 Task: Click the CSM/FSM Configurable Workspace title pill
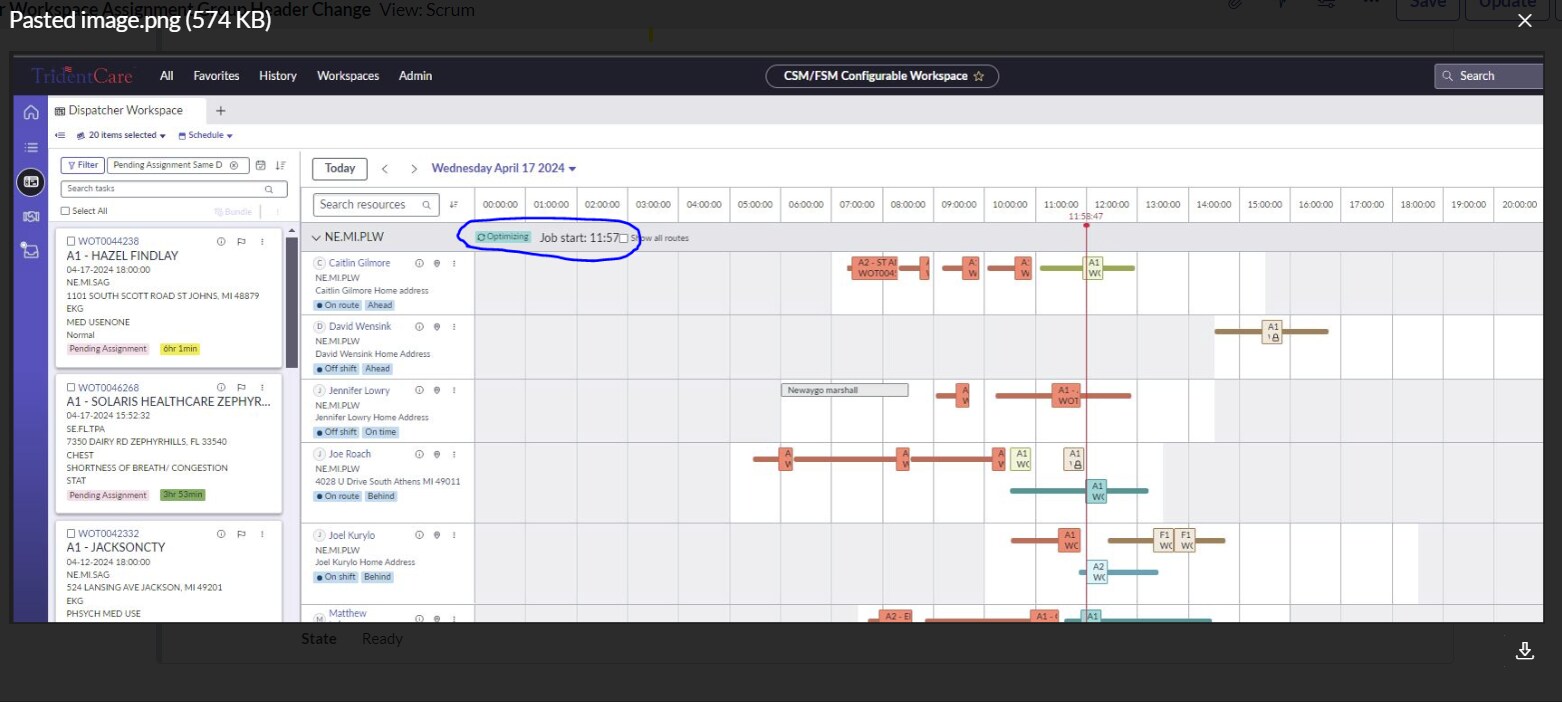(882, 76)
